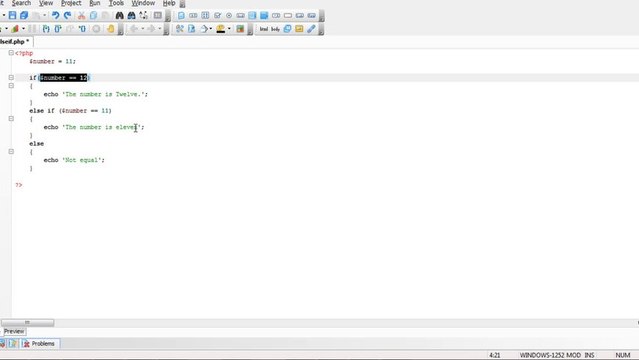The height and width of the screenshot is (360, 639).
Task: Click the step into braces icon
Action: (46, 29)
